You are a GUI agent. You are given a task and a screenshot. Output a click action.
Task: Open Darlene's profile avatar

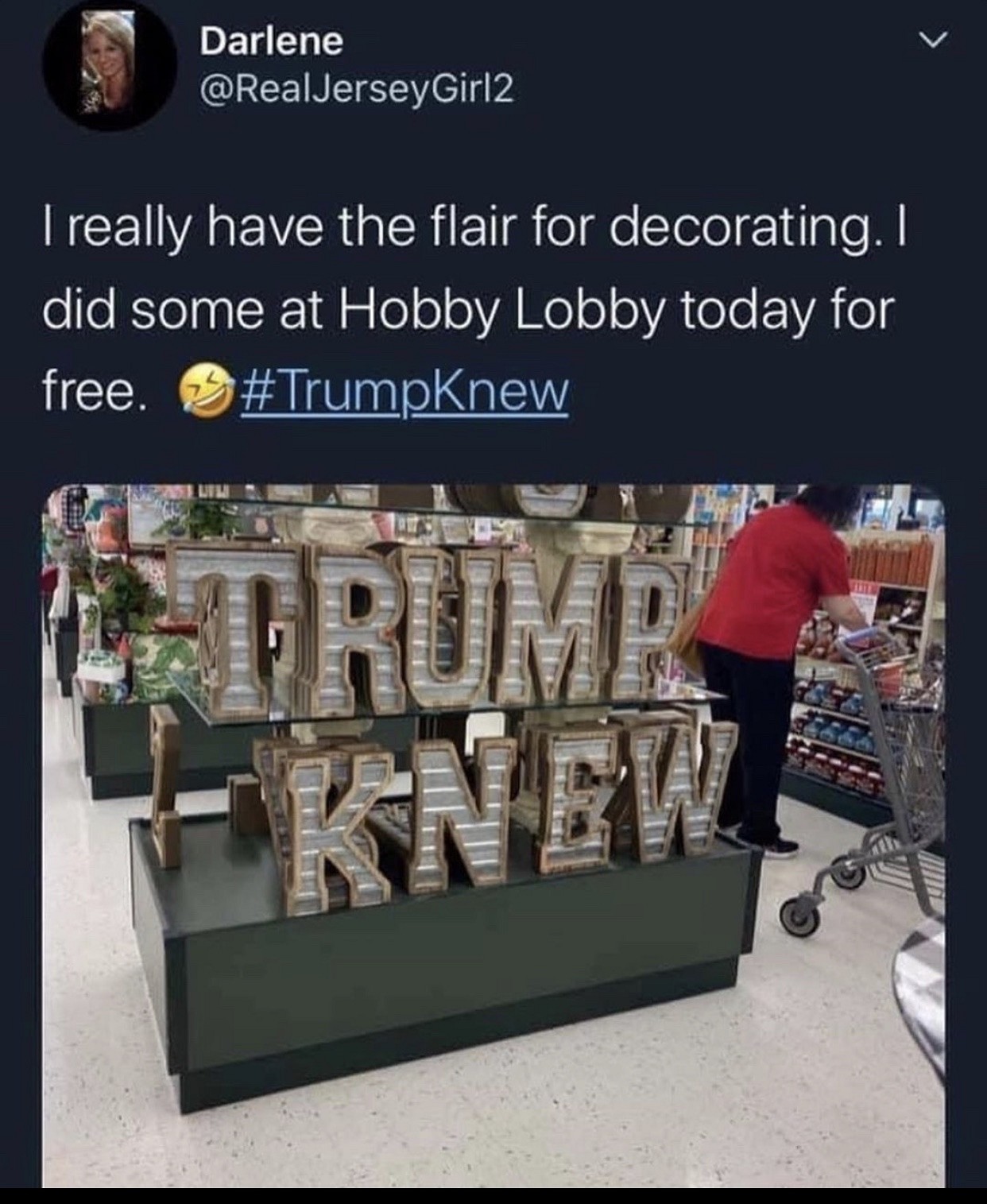pos(110,67)
